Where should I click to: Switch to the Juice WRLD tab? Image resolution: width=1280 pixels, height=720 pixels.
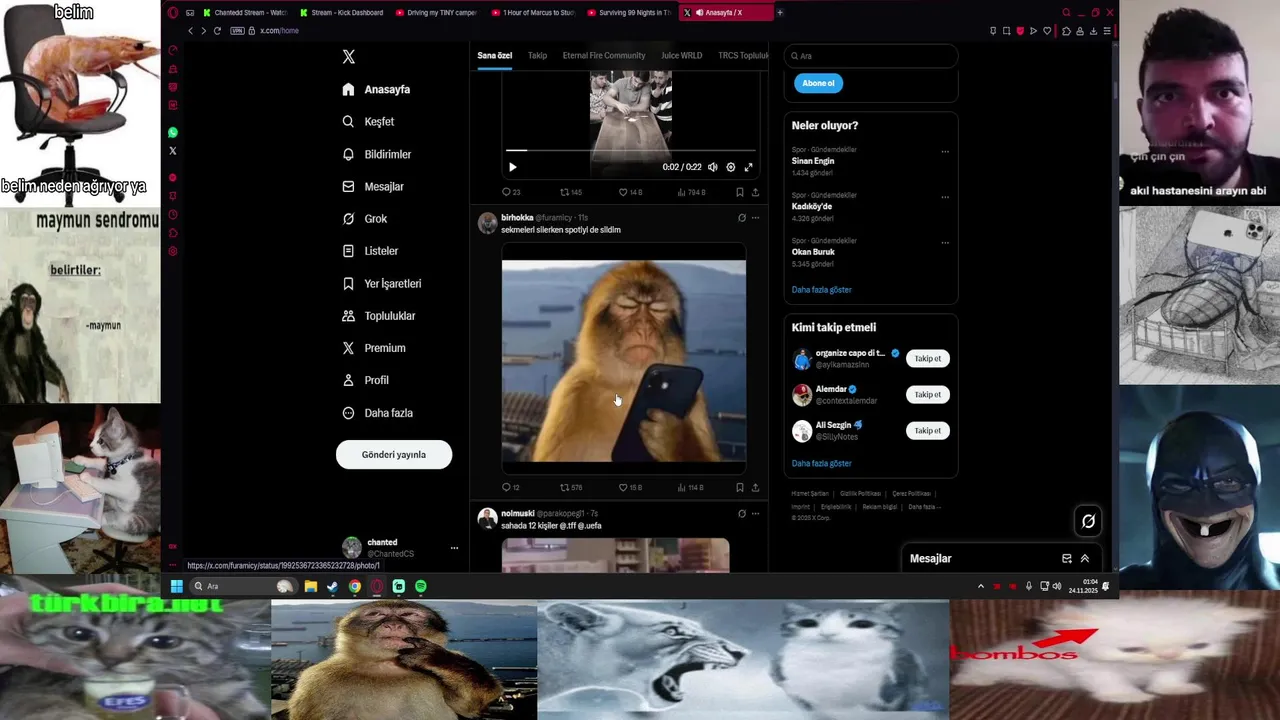[x=681, y=56]
